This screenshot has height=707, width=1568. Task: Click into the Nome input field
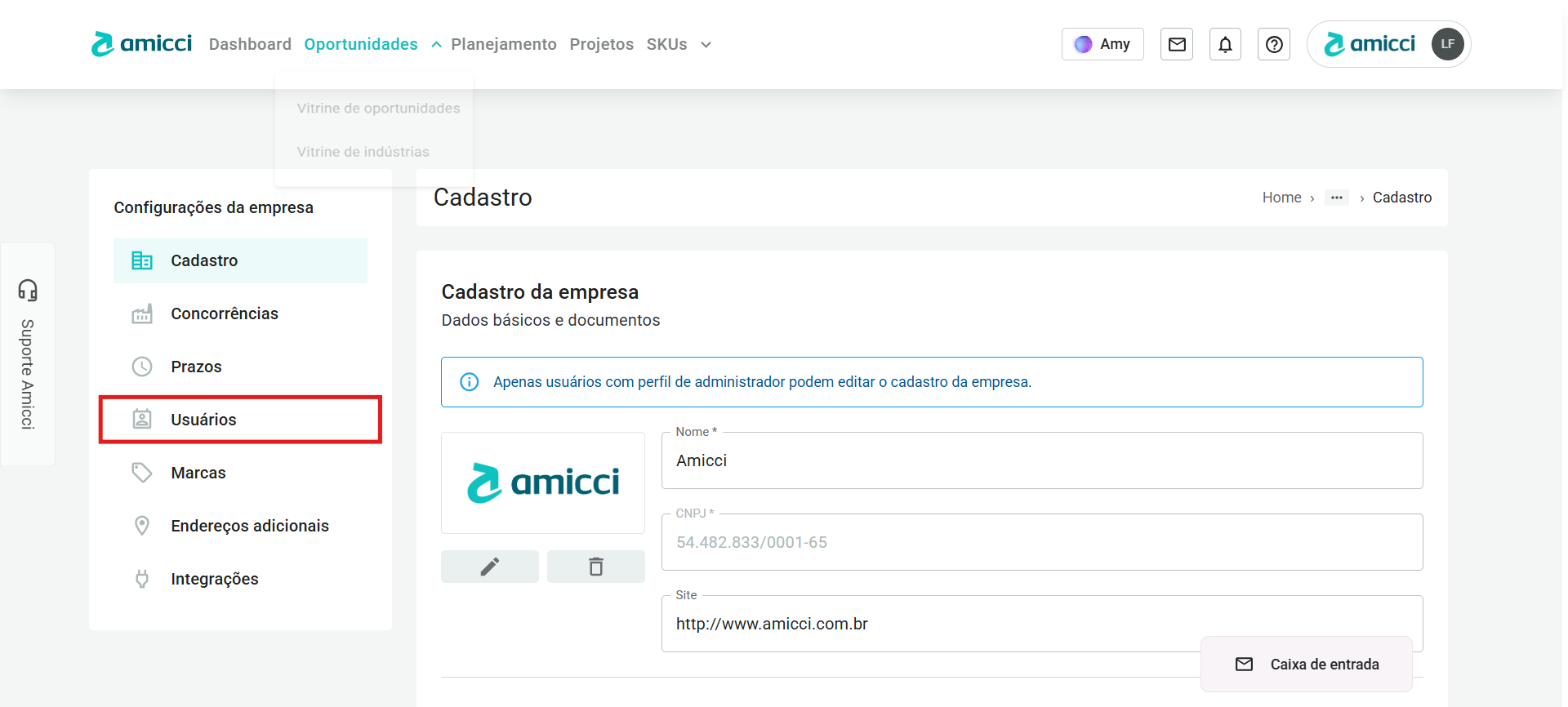tap(1041, 461)
